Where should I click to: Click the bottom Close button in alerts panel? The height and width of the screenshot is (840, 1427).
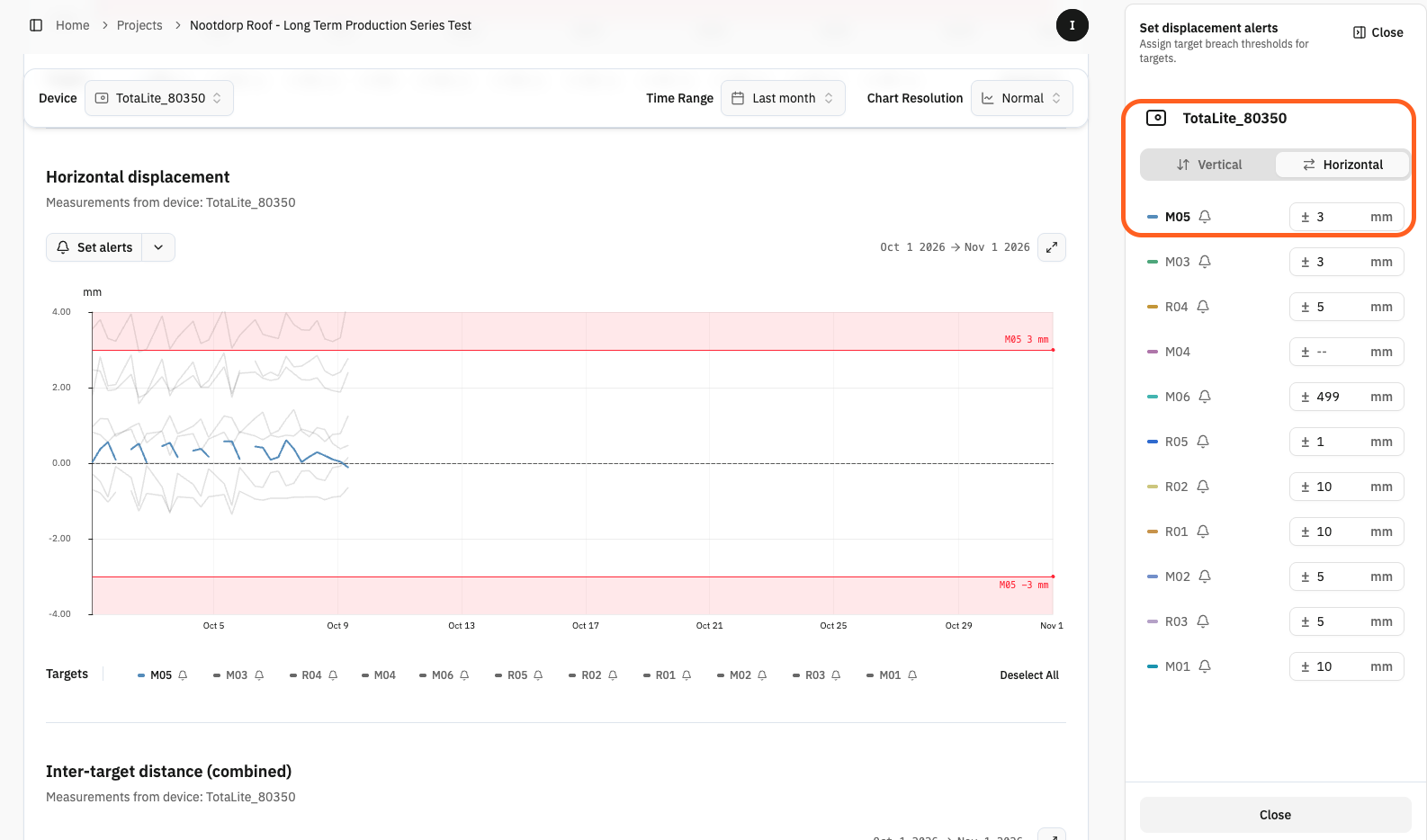click(x=1275, y=815)
